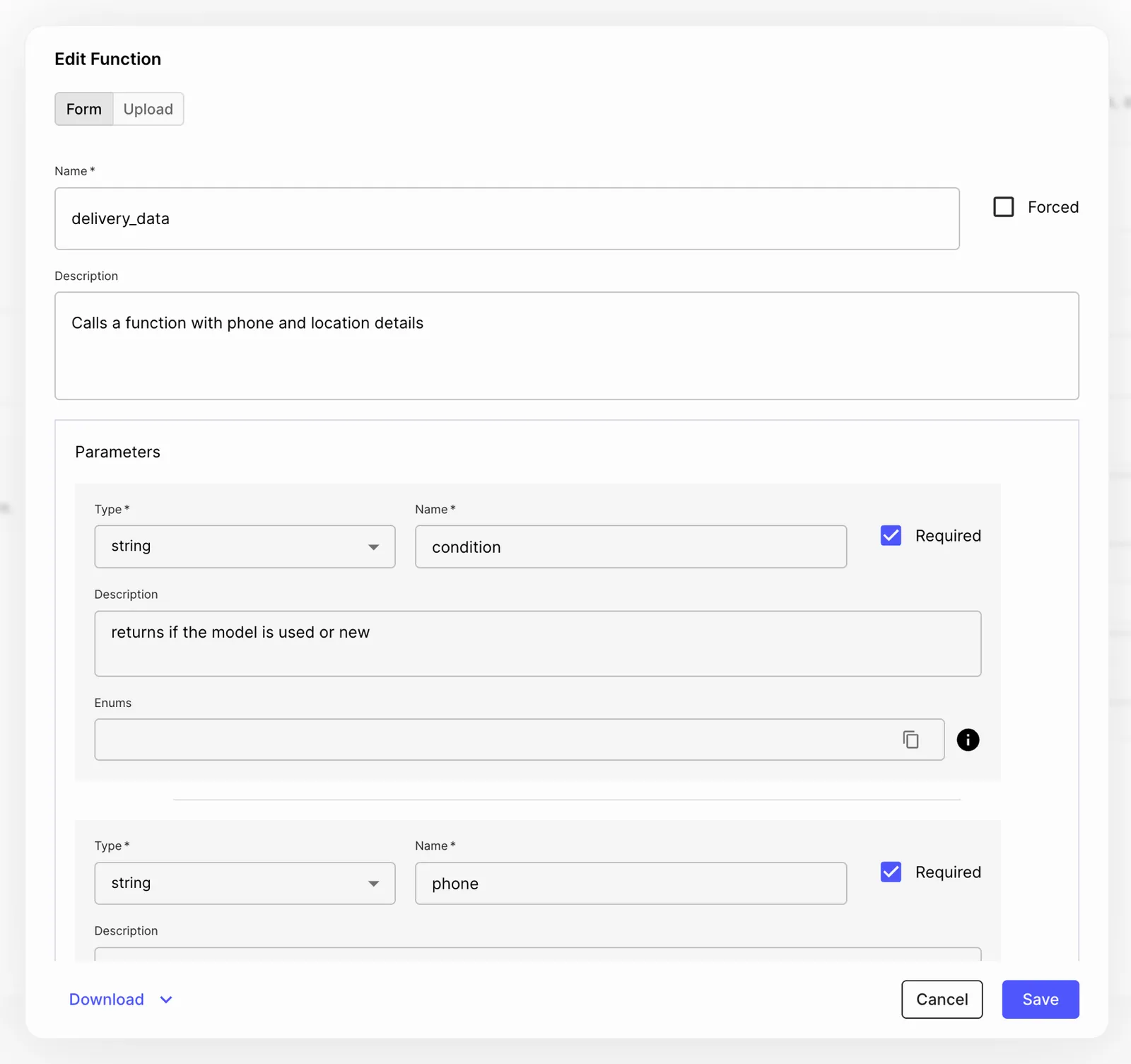
Task: Uncheck Required for the condition parameter
Action: coord(891,535)
